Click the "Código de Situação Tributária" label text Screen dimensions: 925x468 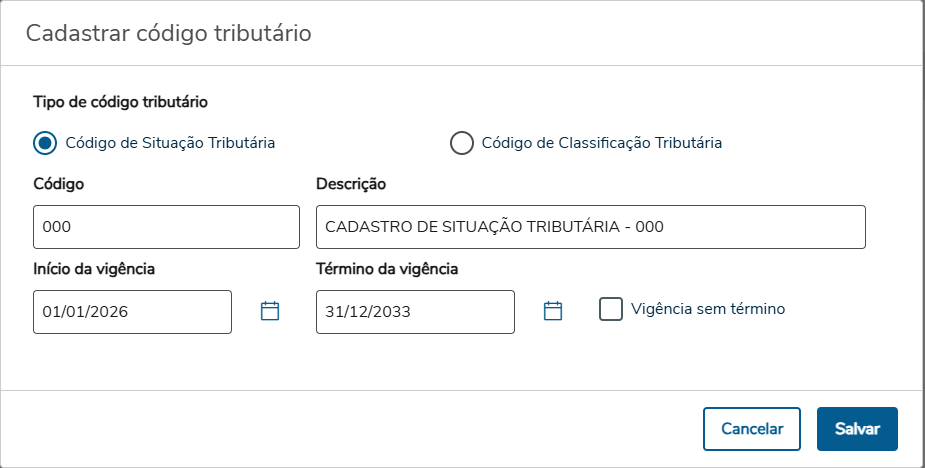click(x=170, y=143)
